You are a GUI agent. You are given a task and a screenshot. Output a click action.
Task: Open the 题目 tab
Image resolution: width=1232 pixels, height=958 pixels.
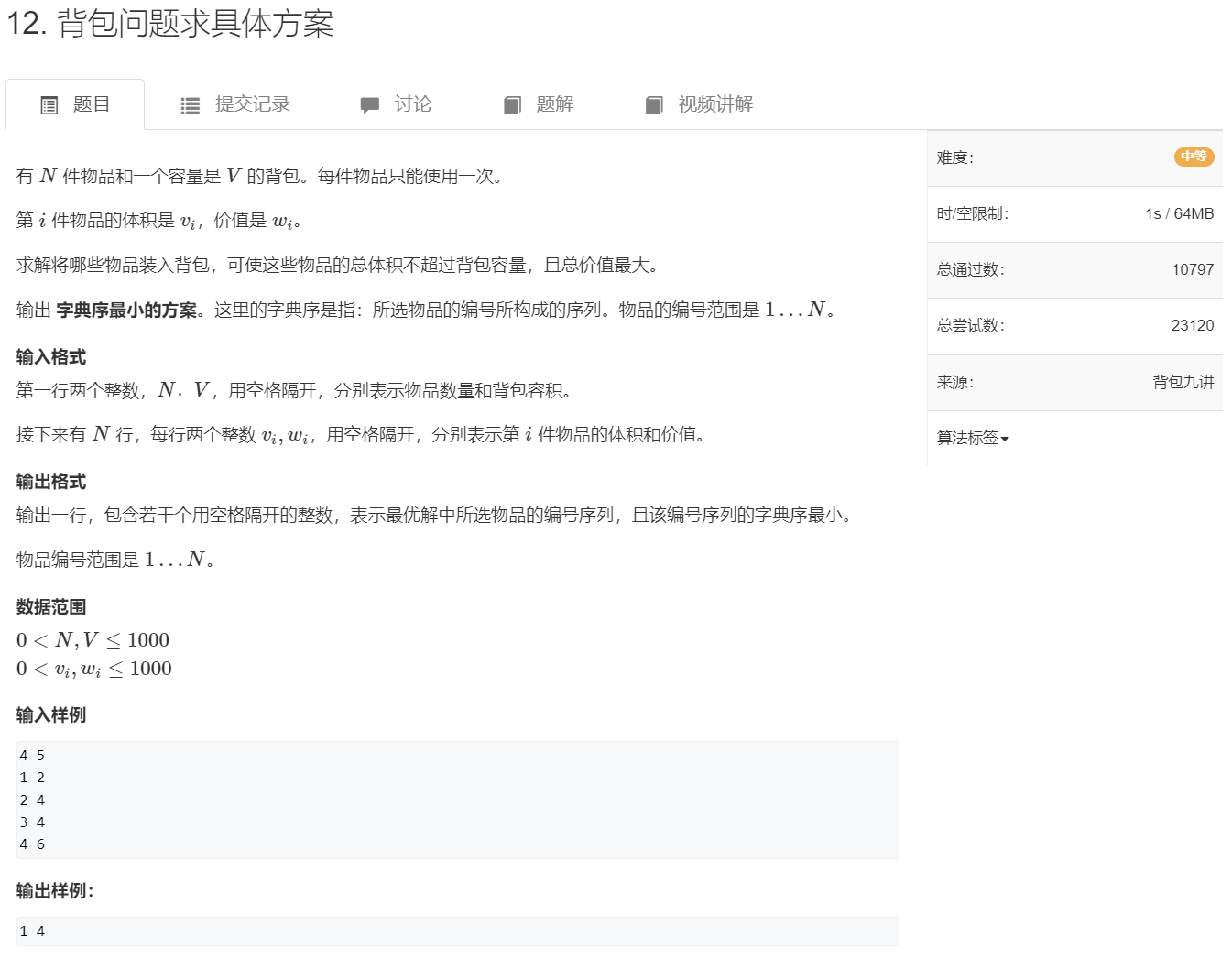75,104
